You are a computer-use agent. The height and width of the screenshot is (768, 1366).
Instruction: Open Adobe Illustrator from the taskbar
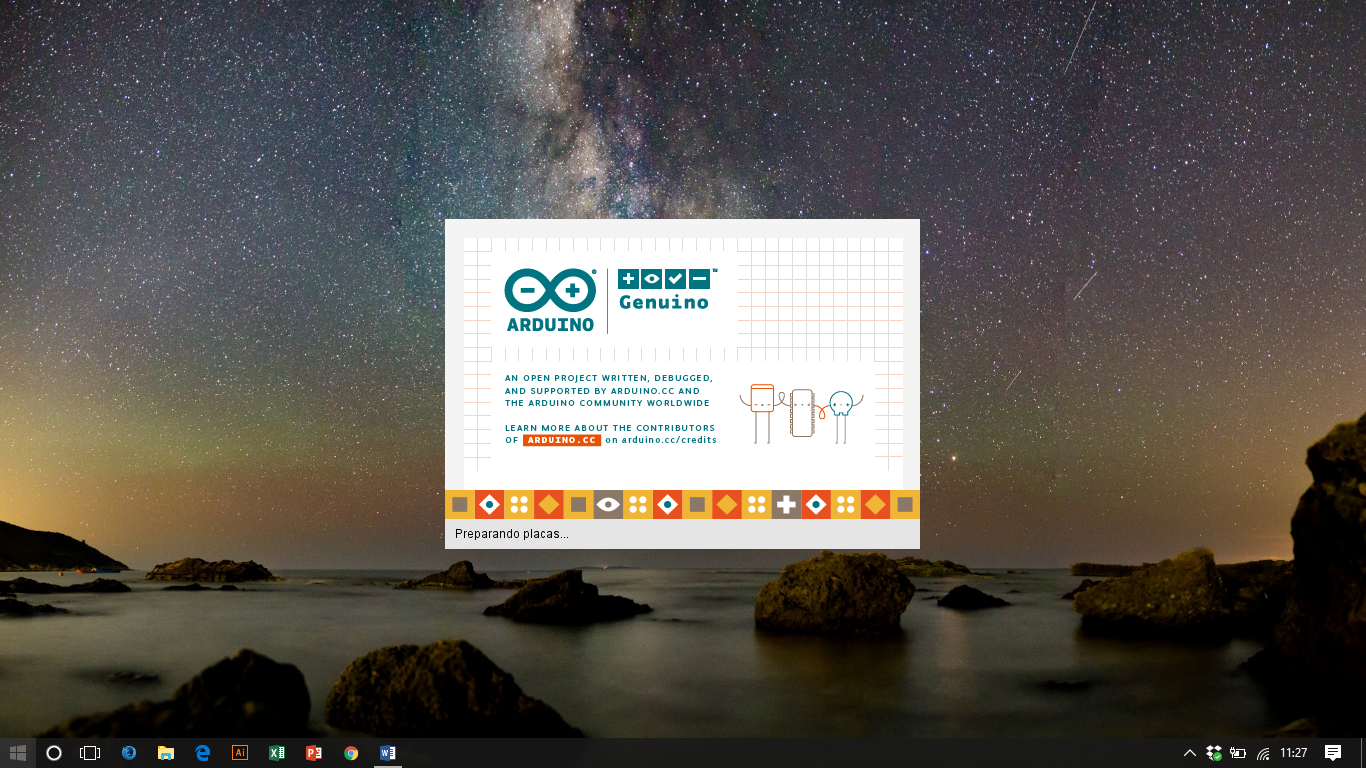[x=239, y=753]
